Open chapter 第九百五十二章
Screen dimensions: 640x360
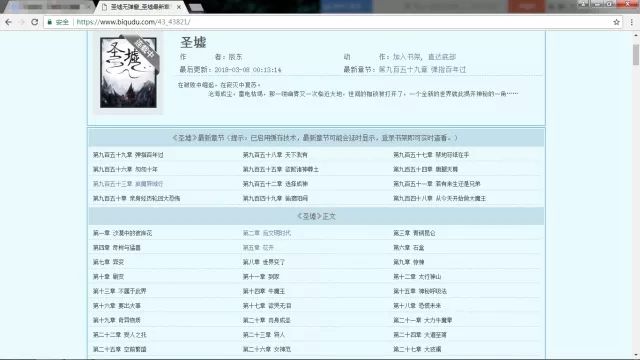tap(275, 184)
